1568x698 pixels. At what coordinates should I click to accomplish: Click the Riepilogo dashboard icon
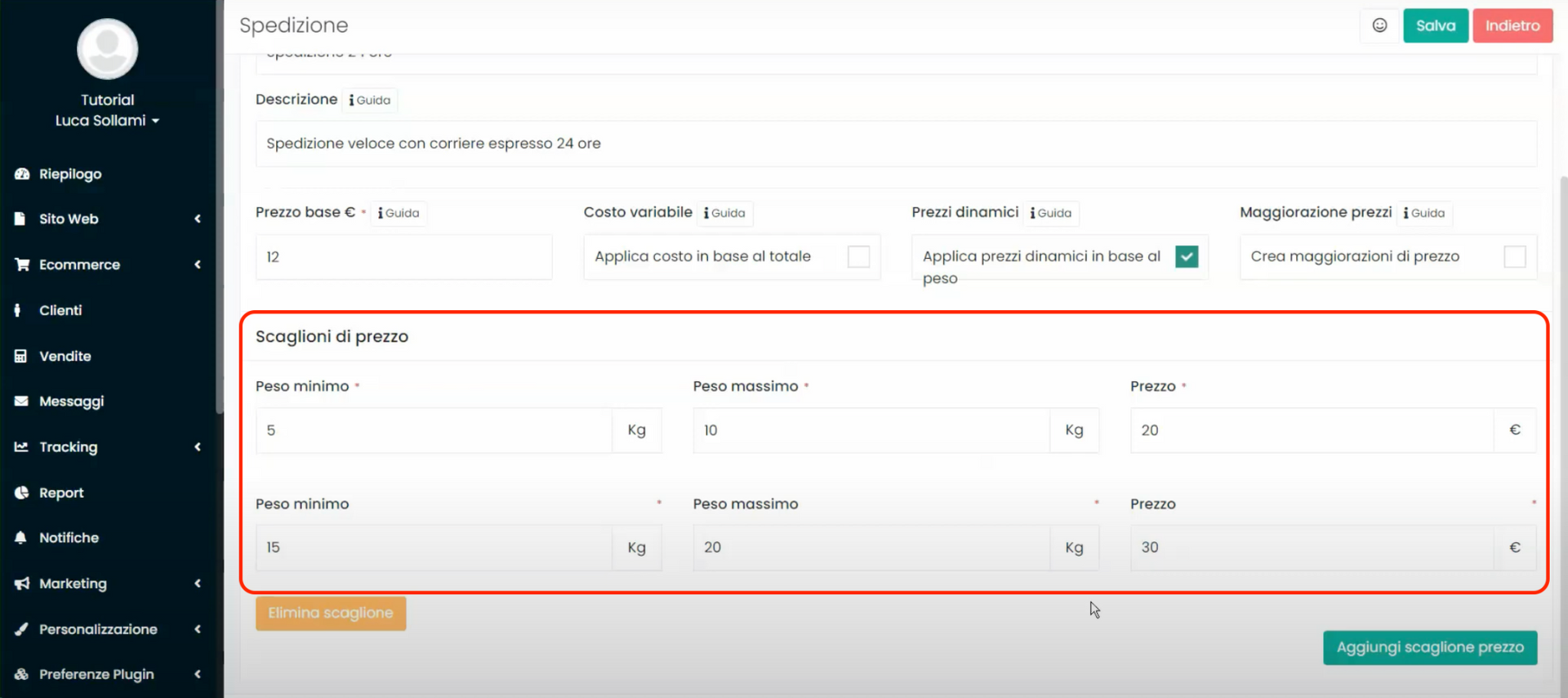coord(22,174)
